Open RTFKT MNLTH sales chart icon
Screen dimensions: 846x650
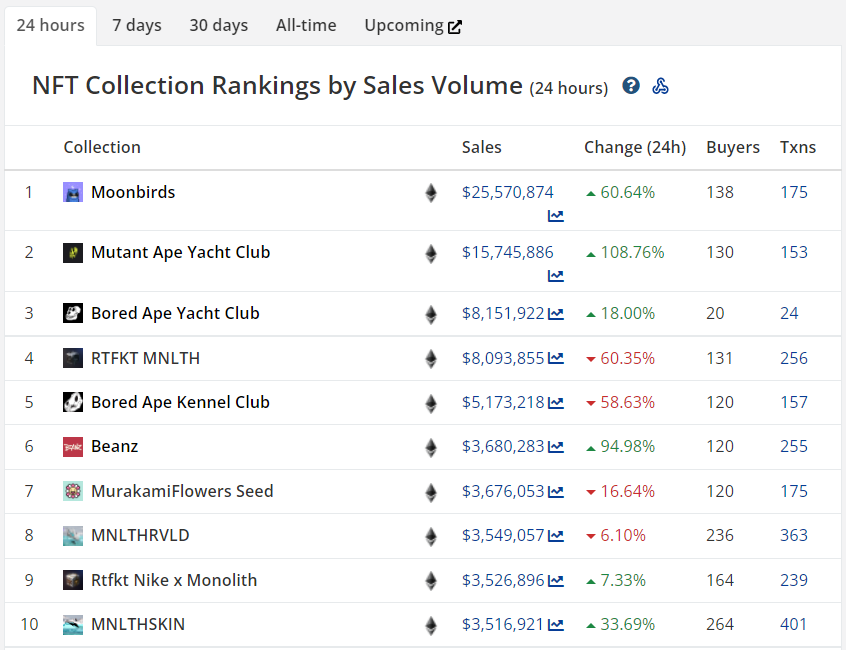tap(556, 358)
